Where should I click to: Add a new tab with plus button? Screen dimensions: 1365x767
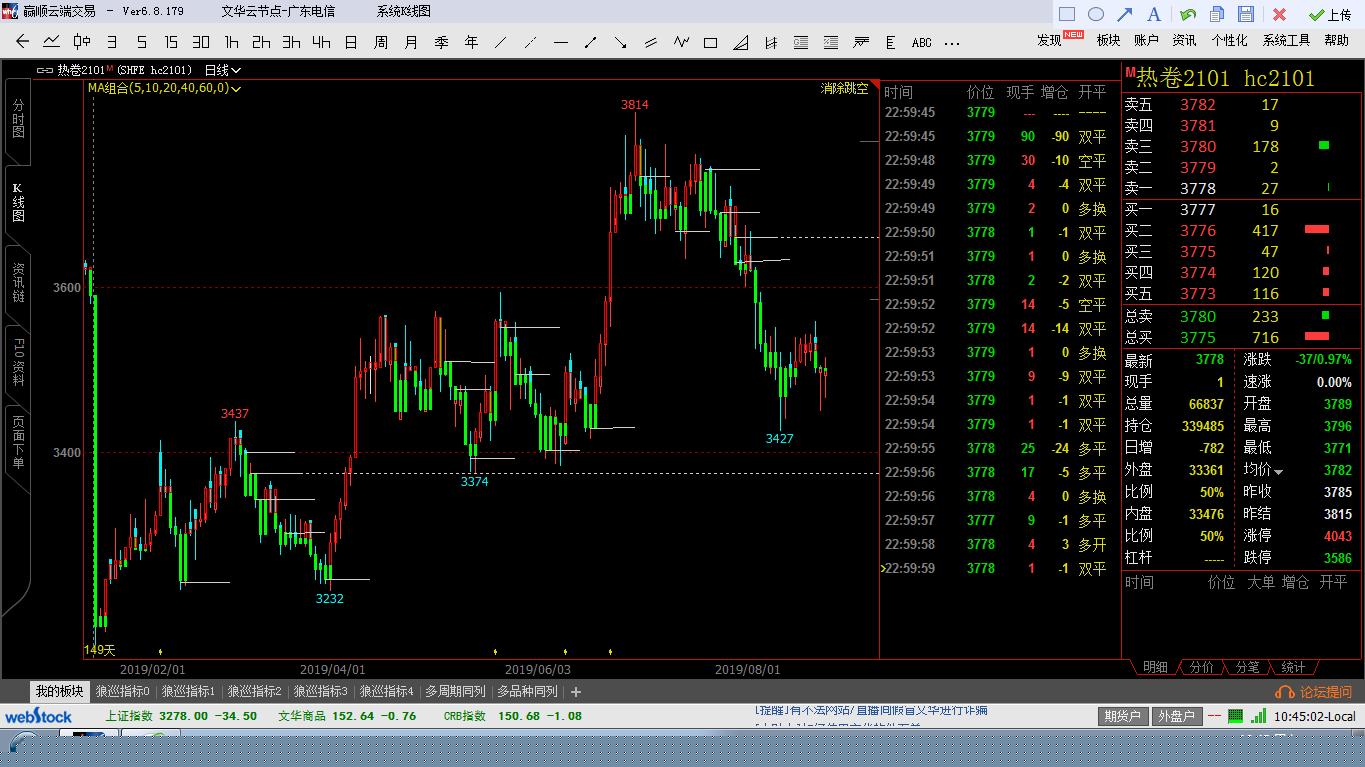click(576, 691)
